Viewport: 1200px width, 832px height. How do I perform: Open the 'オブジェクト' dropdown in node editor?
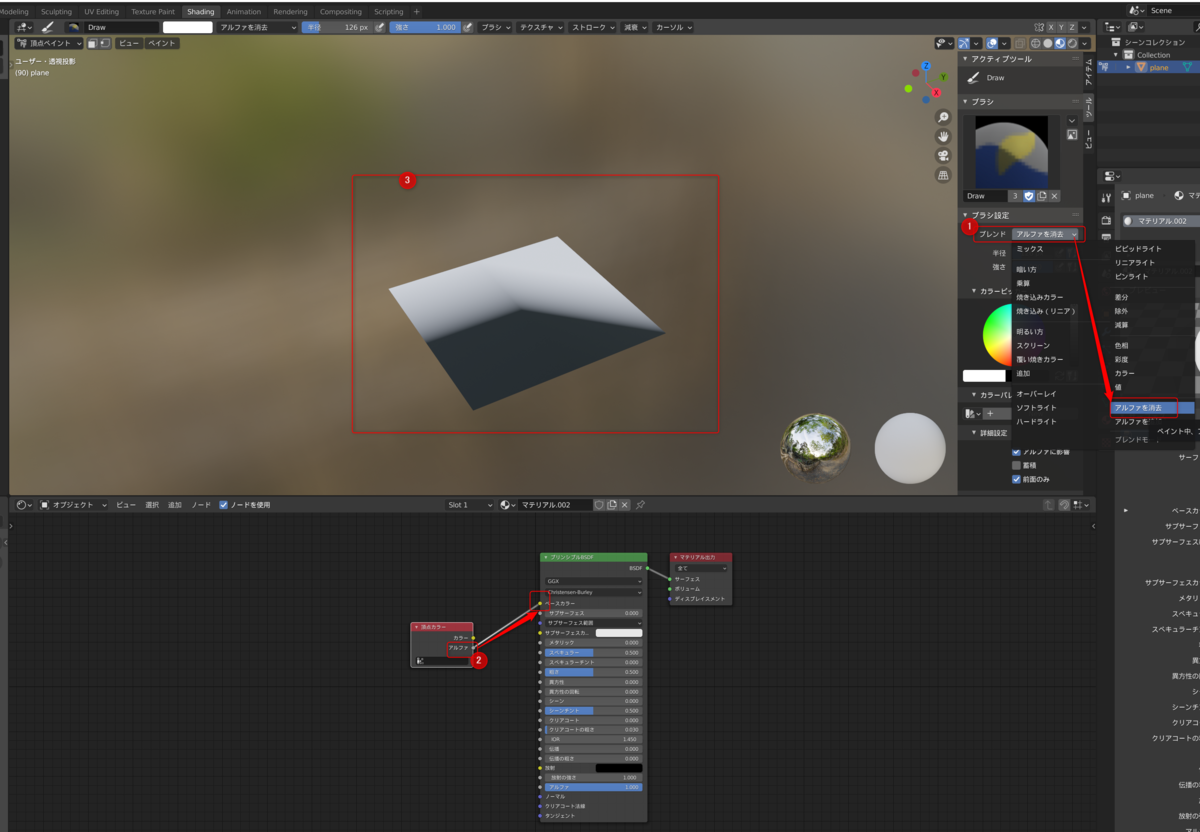73,505
